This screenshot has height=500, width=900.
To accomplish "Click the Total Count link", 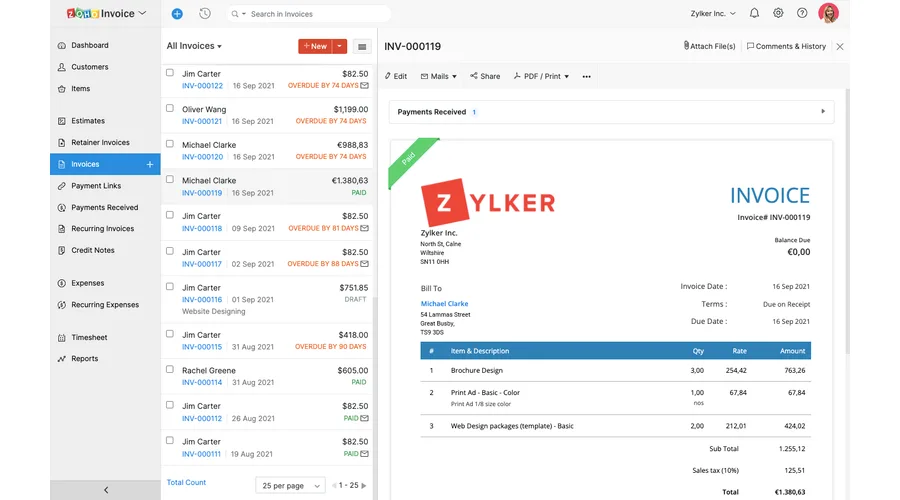I will tap(186, 483).
